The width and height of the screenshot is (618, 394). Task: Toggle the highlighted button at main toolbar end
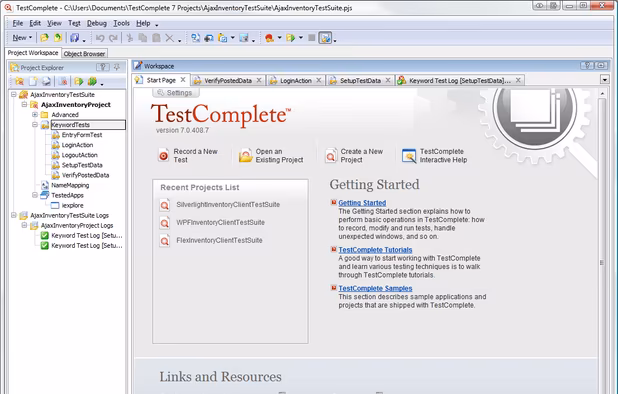[326, 38]
